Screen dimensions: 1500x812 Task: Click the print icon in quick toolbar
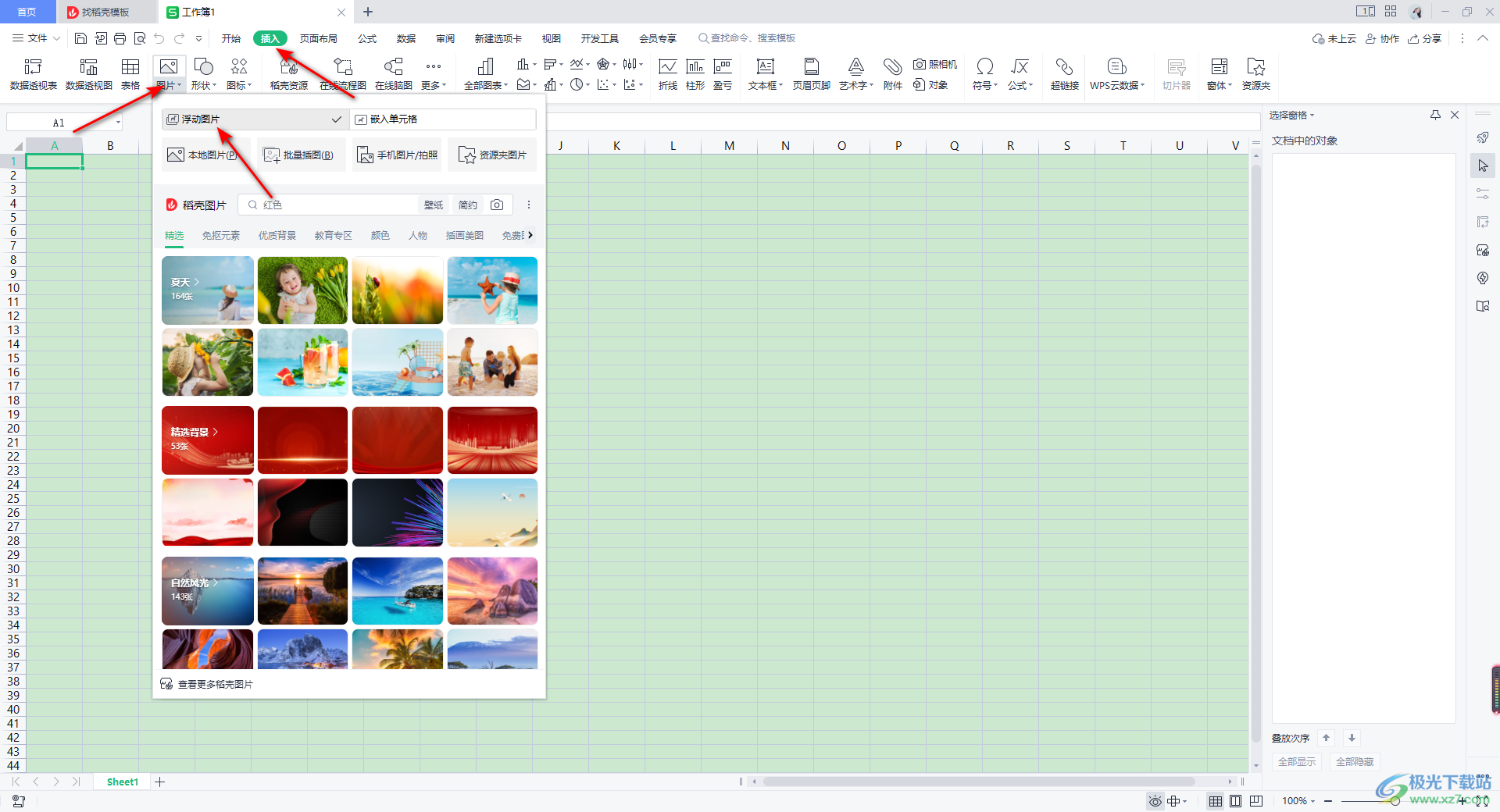120,38
